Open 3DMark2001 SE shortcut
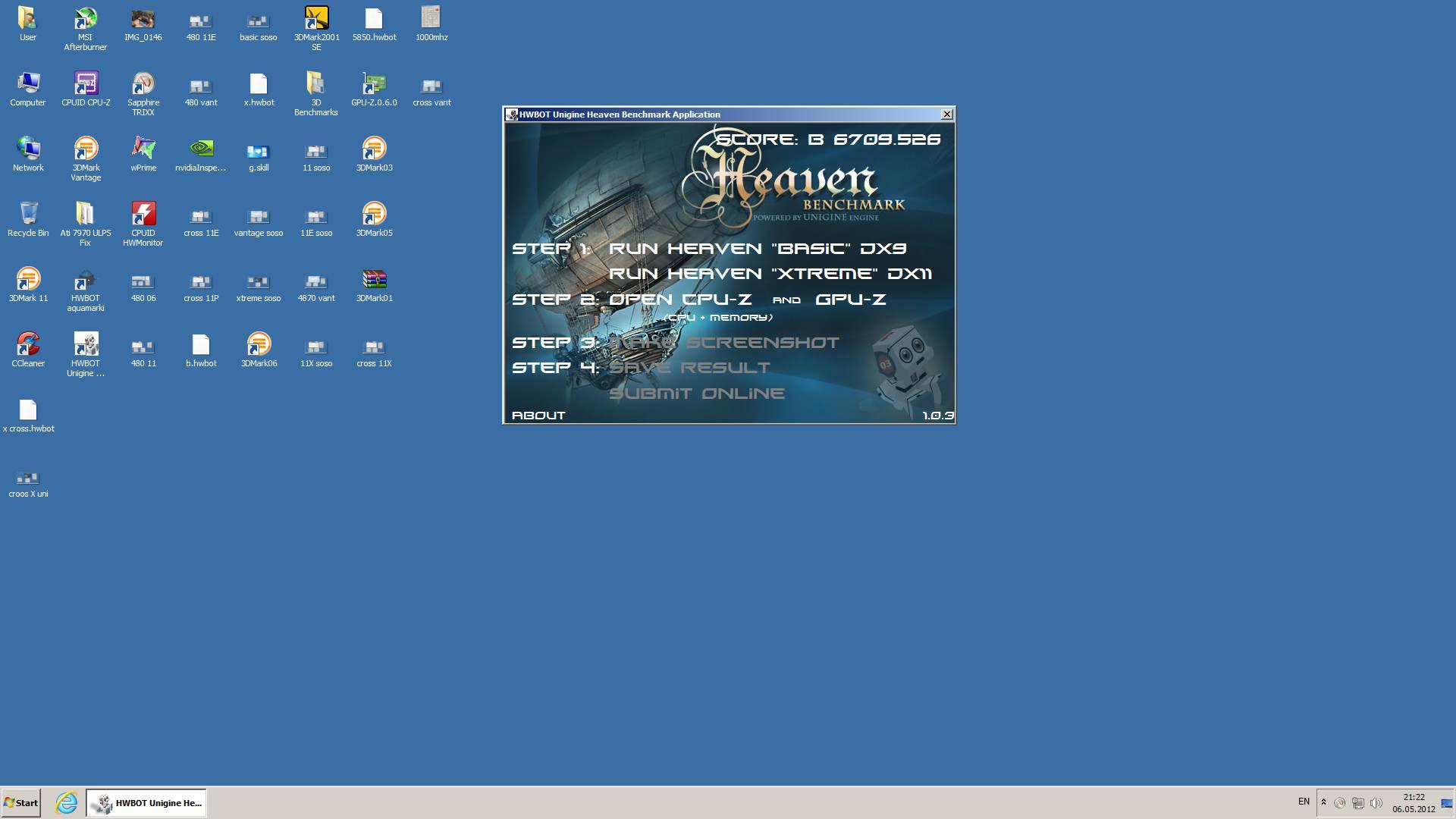 pyautogui.click(x=316, y=29)
